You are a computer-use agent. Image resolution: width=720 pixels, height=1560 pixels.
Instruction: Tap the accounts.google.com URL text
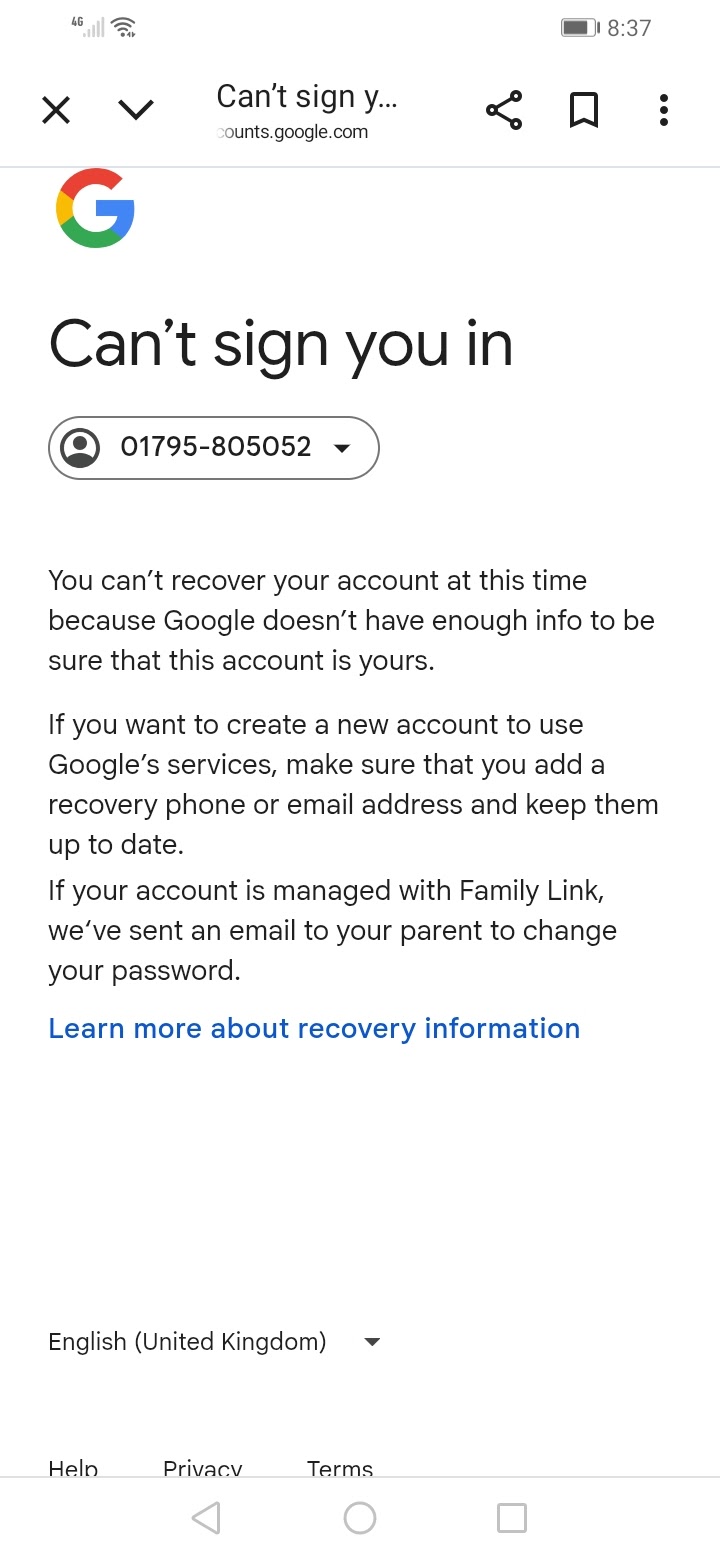tap(293, 132)
